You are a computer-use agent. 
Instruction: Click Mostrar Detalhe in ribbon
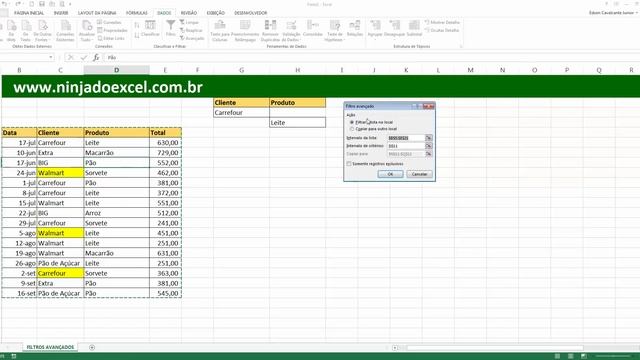442,22
